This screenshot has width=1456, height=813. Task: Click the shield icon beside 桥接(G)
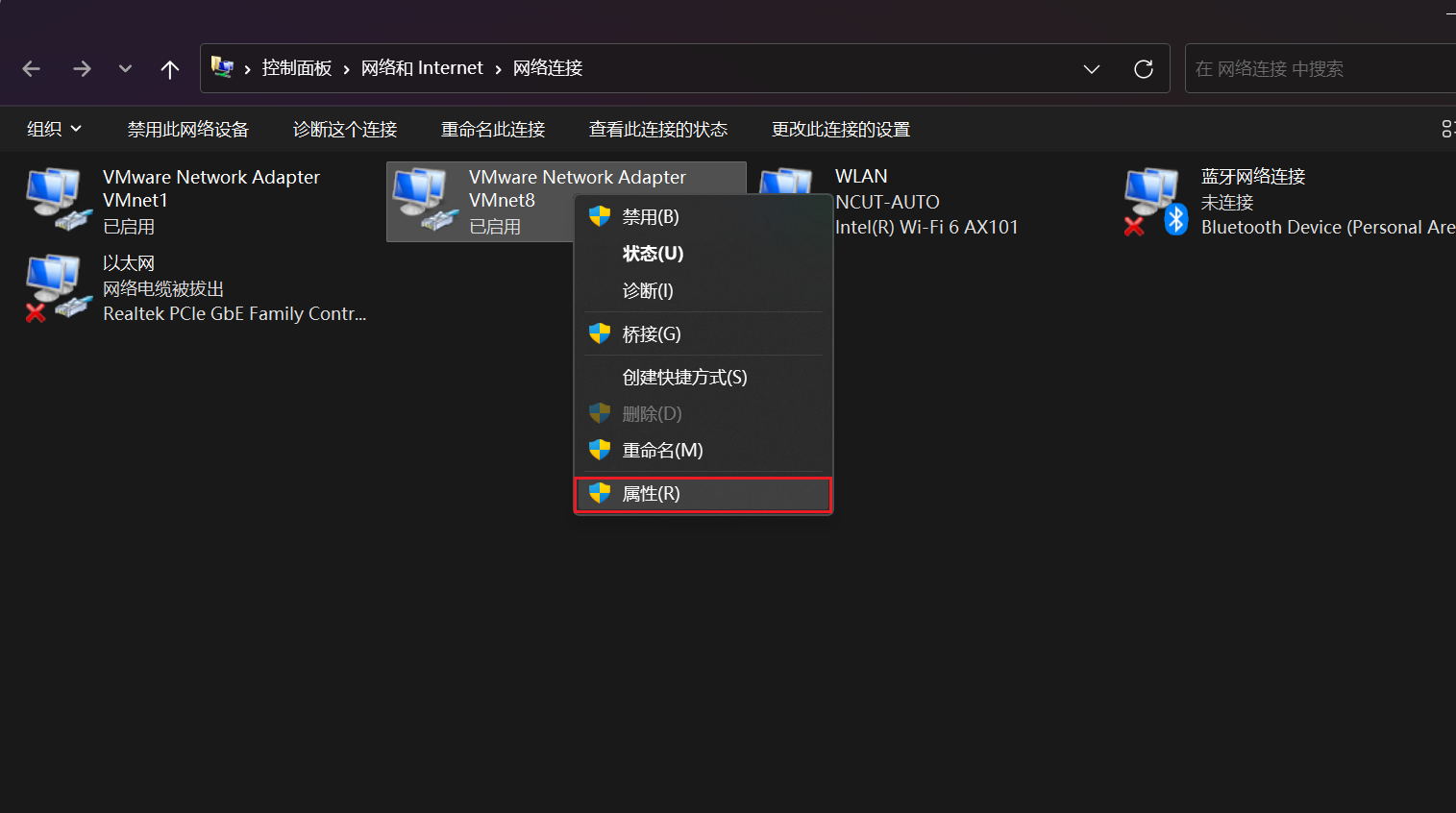point(600,333)
